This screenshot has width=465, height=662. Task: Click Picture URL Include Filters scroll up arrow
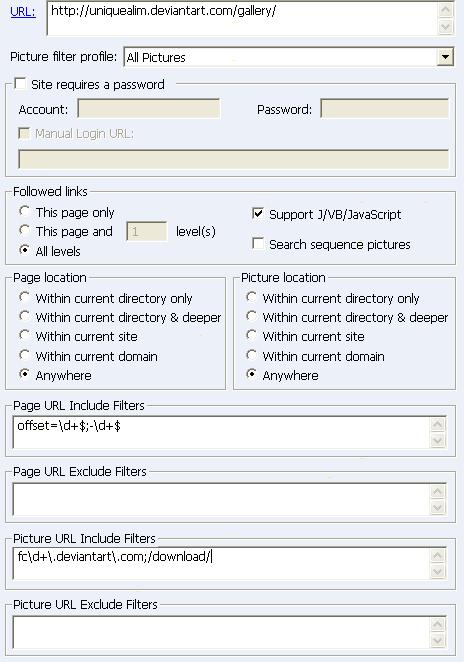click(x=438, y=555)
